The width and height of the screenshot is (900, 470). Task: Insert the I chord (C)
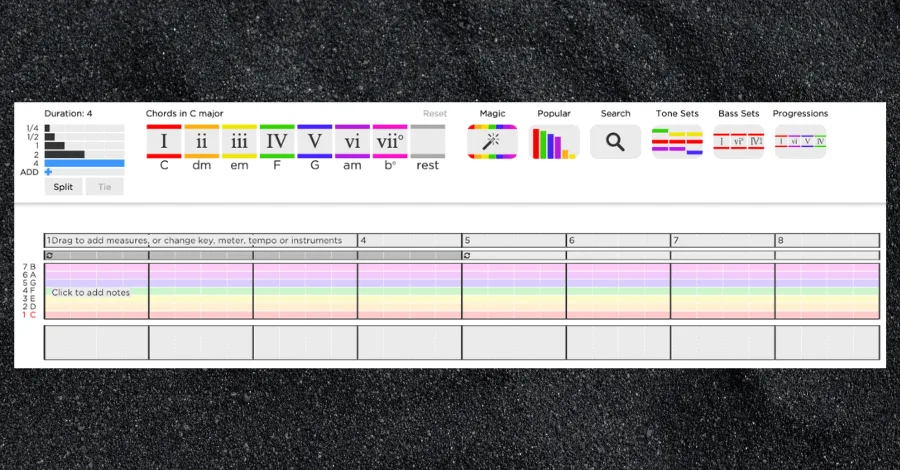coord(164,141)
